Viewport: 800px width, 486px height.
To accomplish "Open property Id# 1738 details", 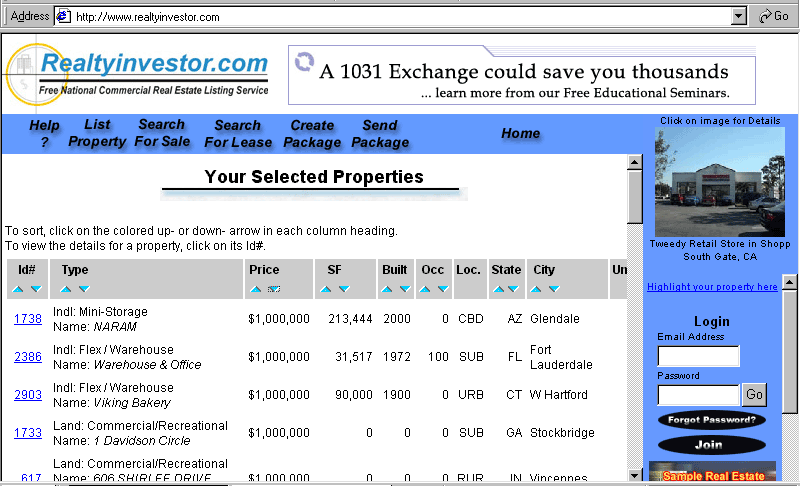I will tap(28, 319).
